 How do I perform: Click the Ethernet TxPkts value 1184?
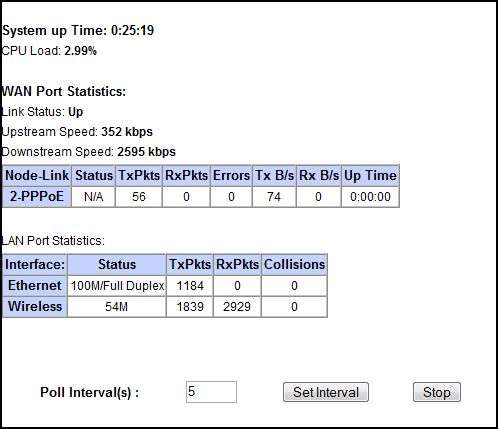(190, 286)
